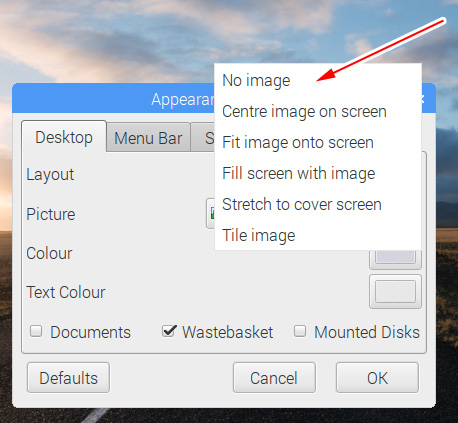The image size is (458, 423).
Task: Open the partially hidden tab beside Menu Bar
Action: (203, 138)
